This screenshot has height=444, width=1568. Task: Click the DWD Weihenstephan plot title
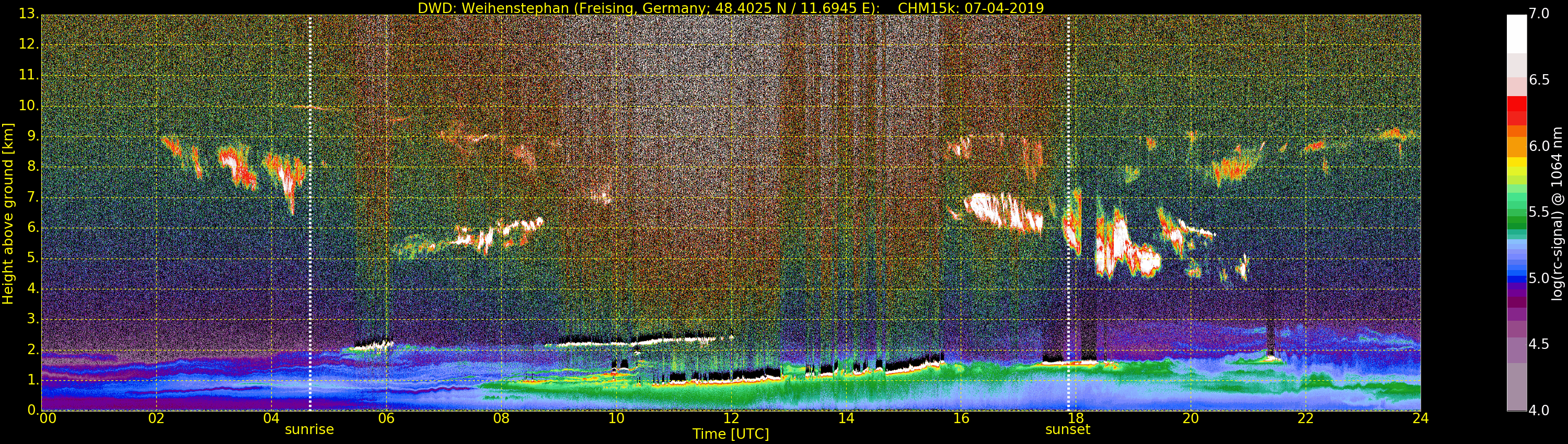point(731,8)
